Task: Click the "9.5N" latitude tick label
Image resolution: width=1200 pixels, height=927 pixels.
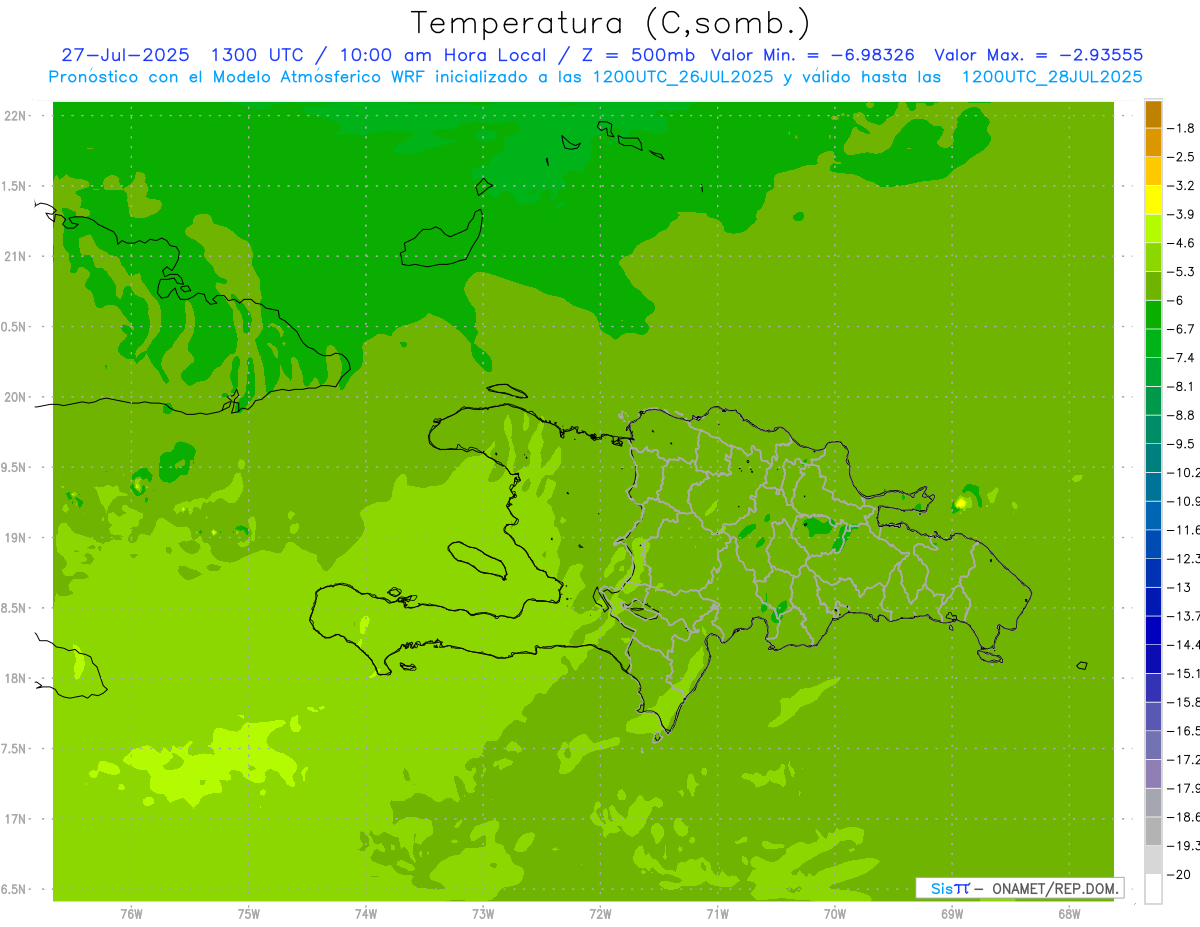Action: pyautogui.click(x=14, y=467)
